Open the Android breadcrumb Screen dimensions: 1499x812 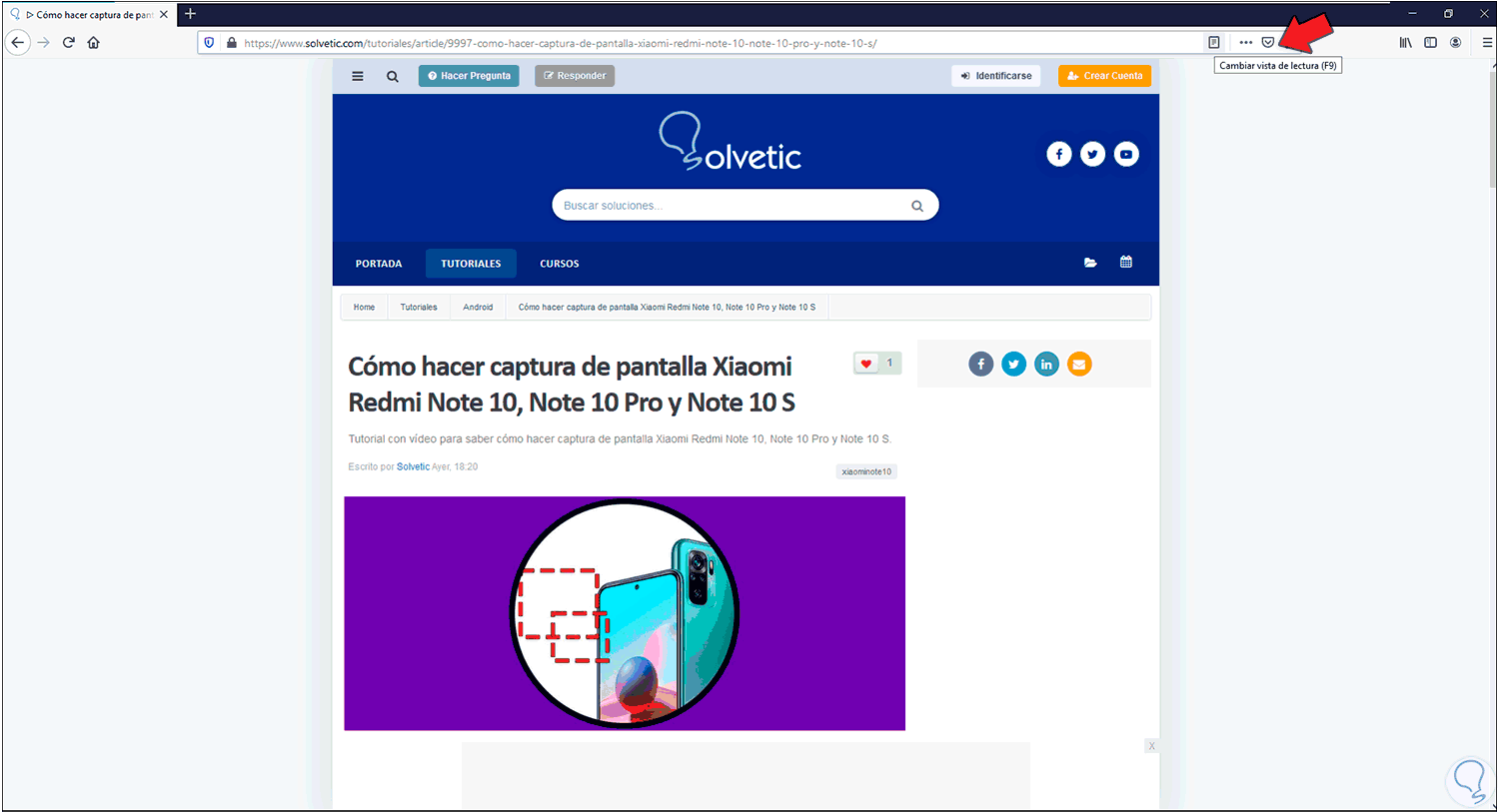[x=478, y=308]
